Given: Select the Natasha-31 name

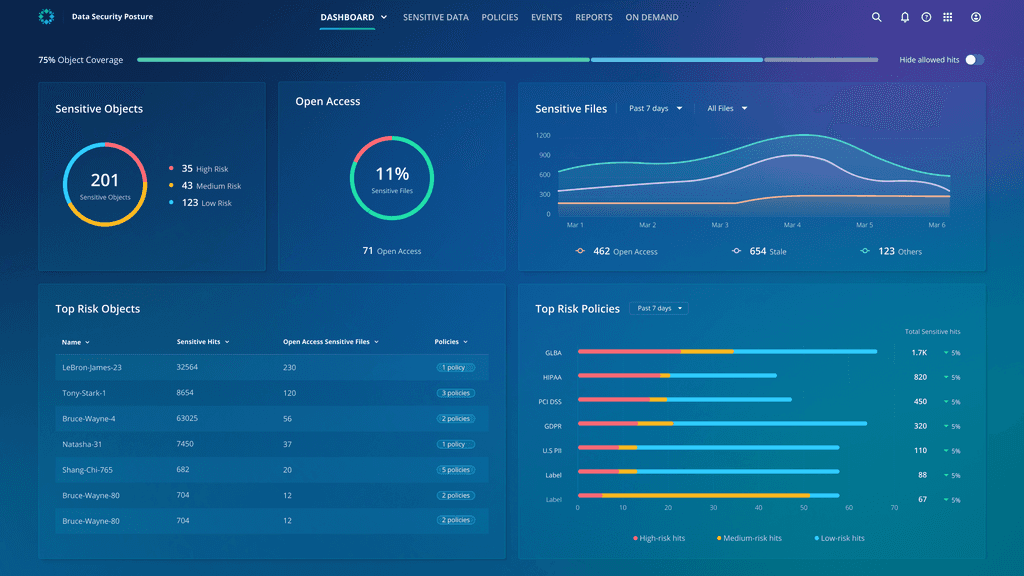Looking at the screenshot, I should coord(82,444).
